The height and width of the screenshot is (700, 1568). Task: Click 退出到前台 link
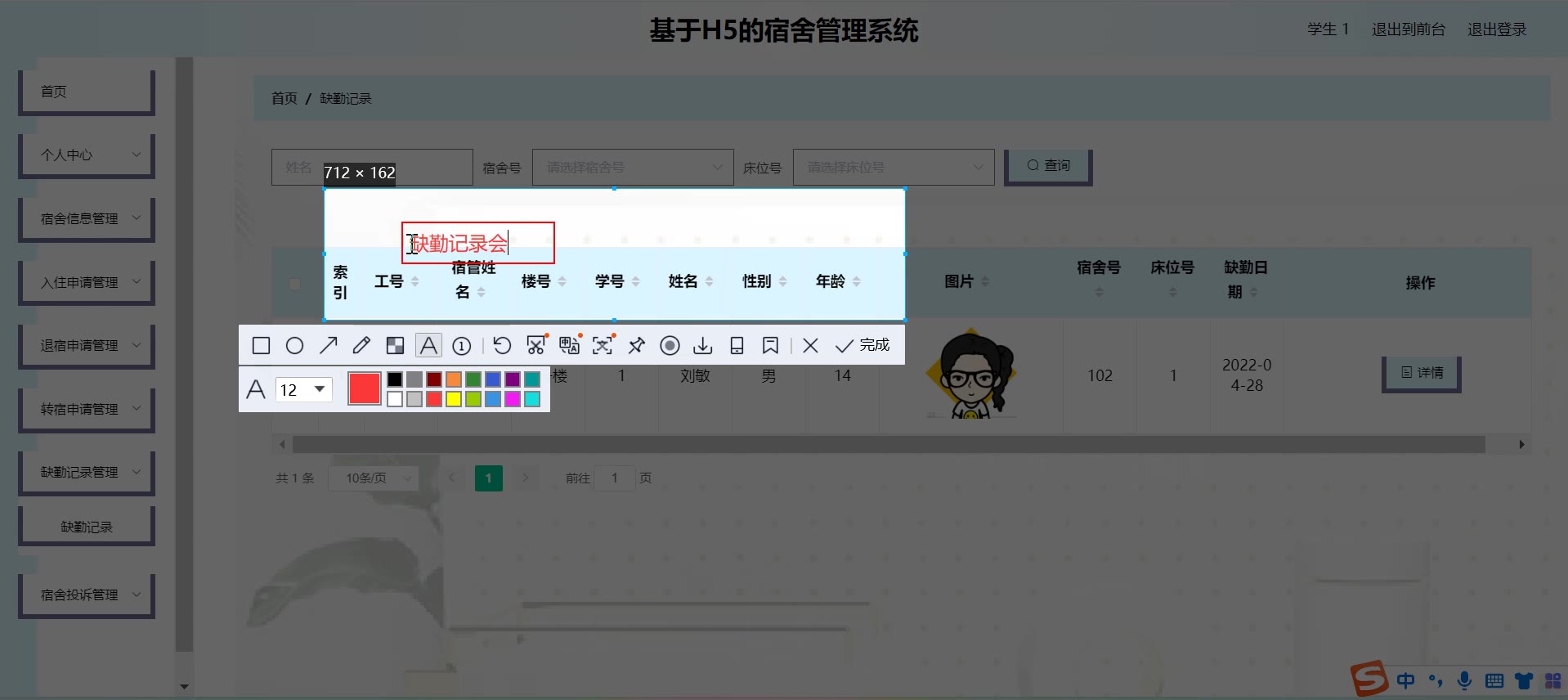(1408, 29)
